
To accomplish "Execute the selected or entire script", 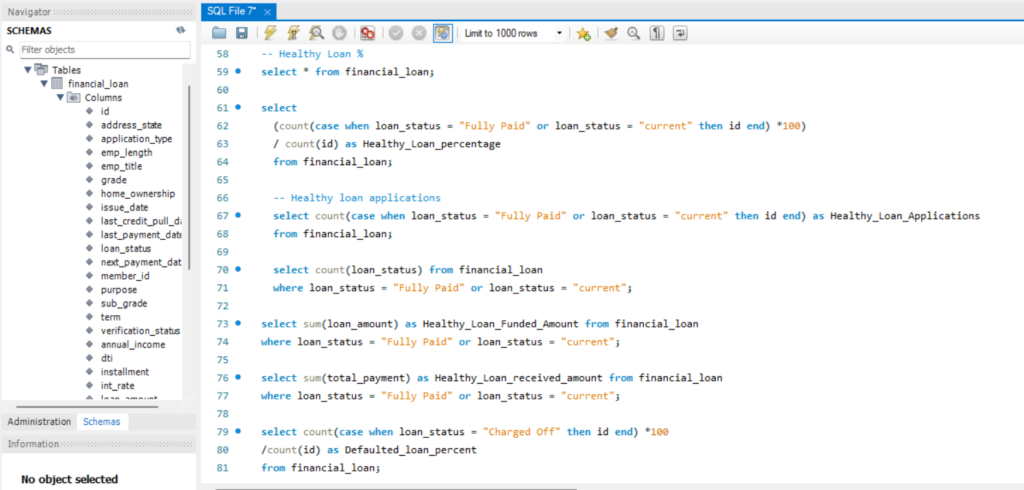I will [270, 33].
